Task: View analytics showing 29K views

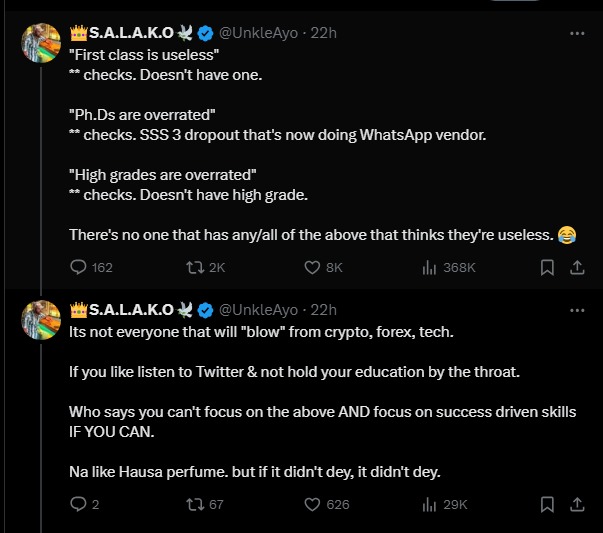Action: point(431,504)
